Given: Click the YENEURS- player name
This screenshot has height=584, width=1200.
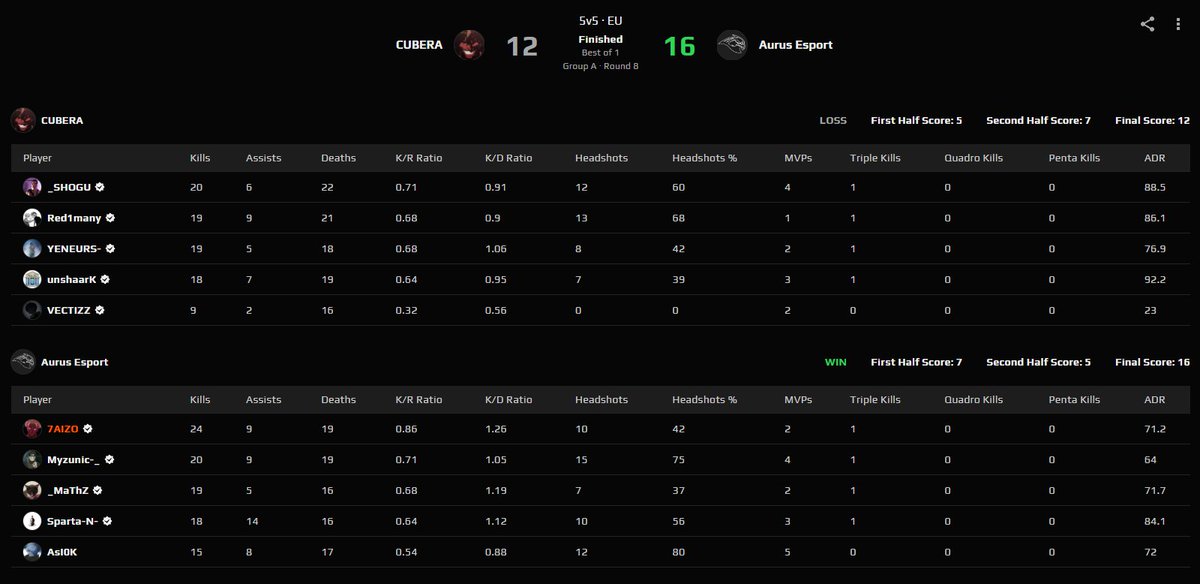Looking at the screenshot, I should coord(75,248).
